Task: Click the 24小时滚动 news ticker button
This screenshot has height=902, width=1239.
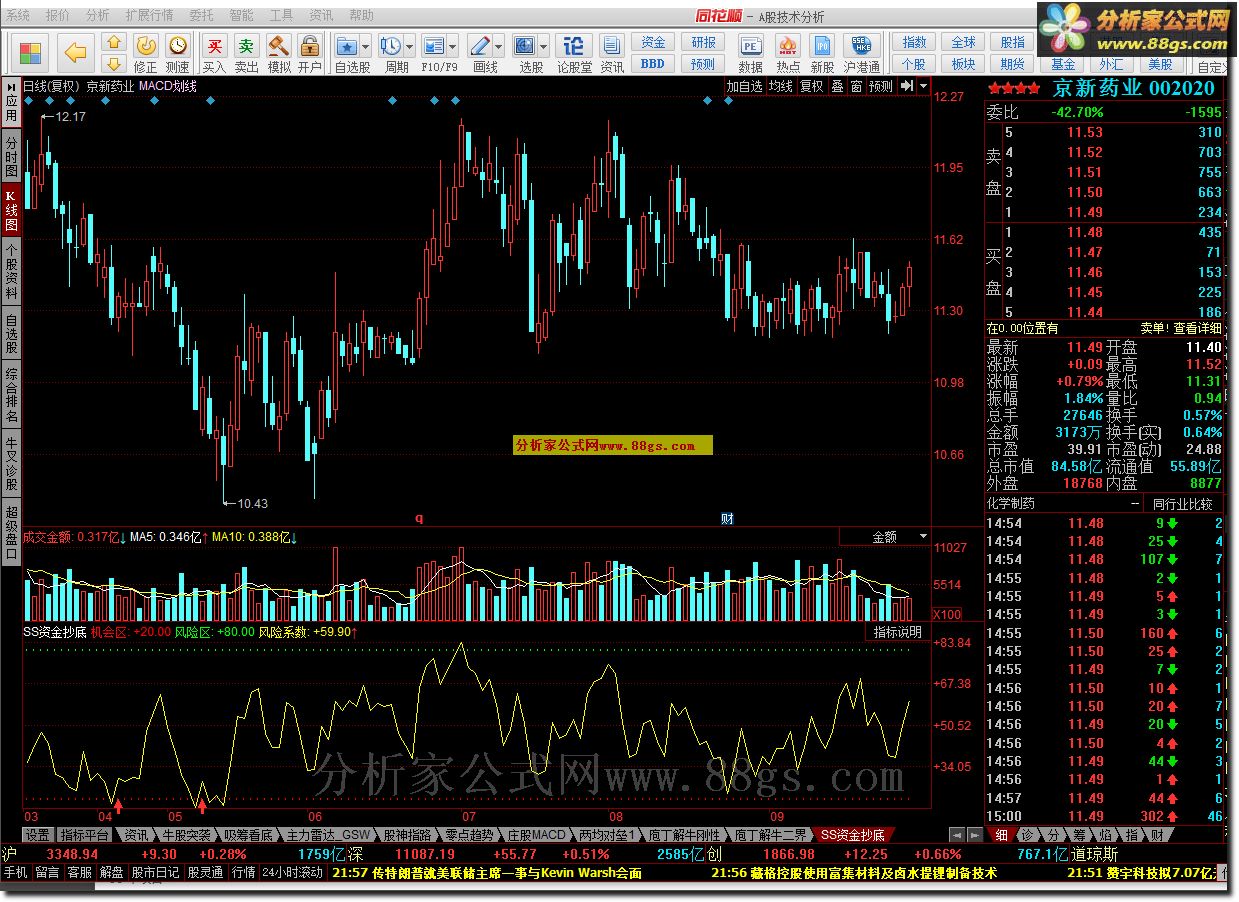Action: (292, 872)
